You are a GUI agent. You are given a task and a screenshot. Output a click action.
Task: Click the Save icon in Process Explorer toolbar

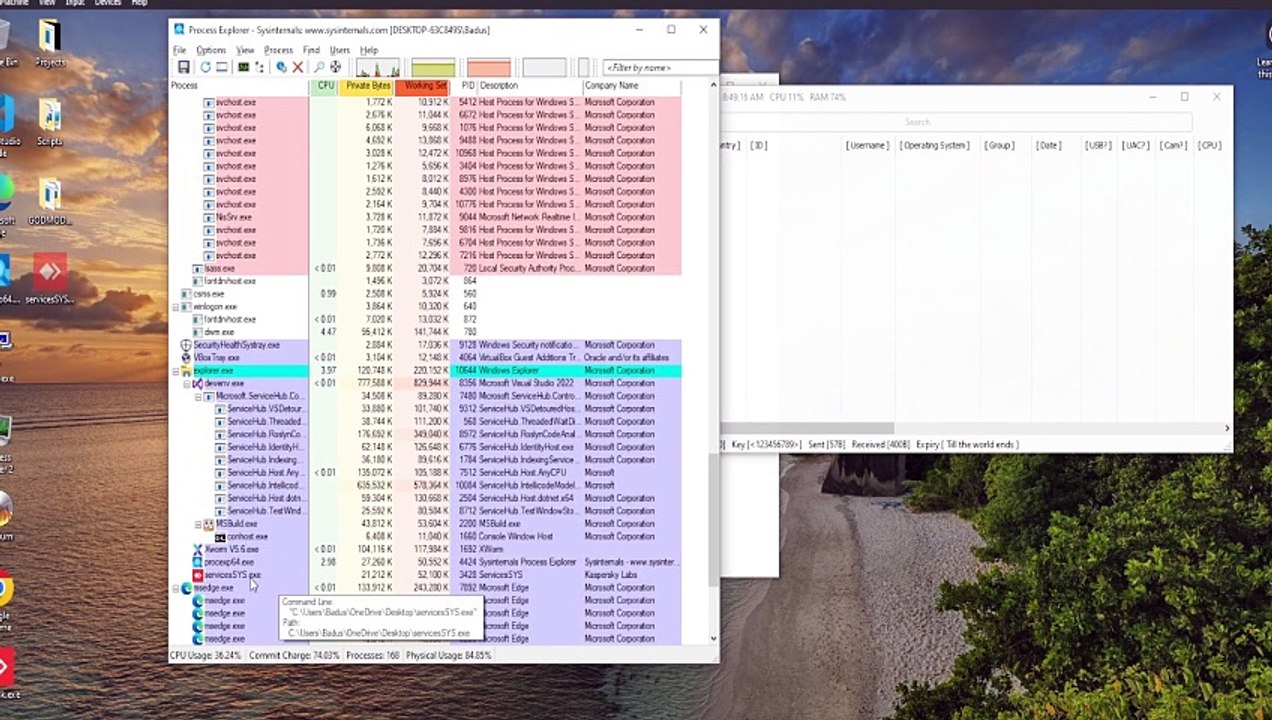[184, 67]
